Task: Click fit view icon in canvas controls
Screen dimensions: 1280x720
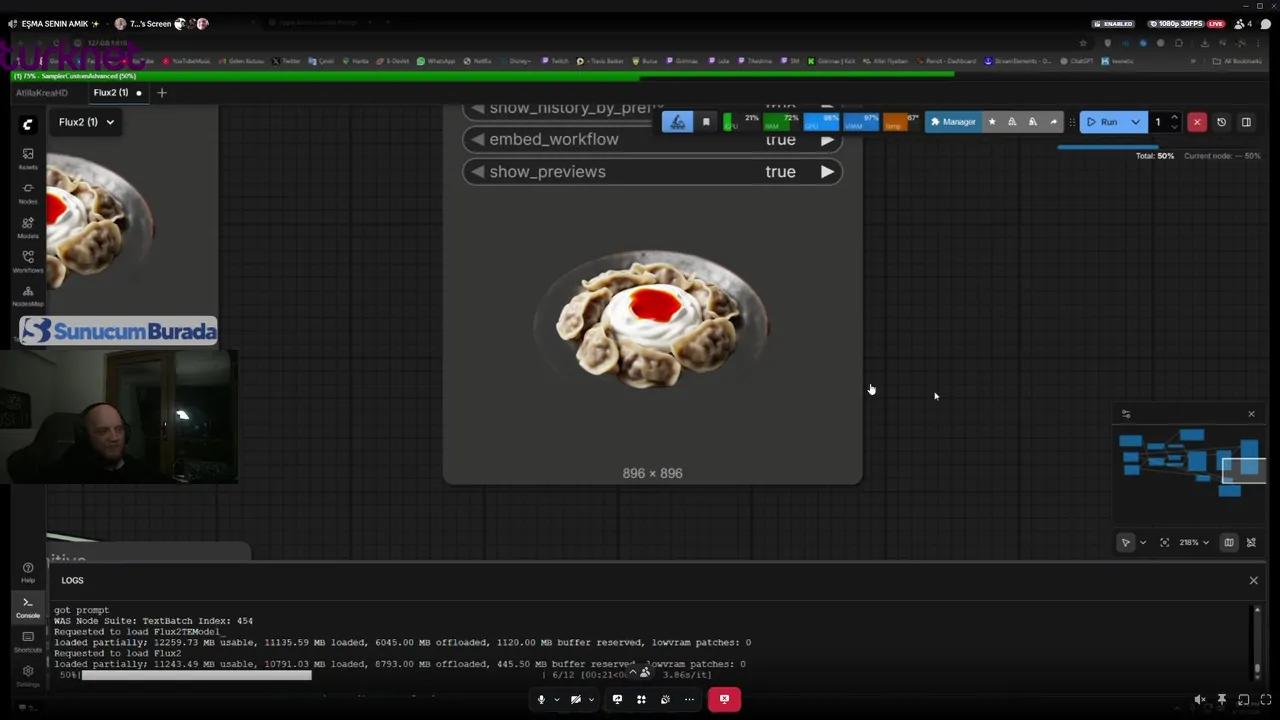Action: coord(1164,543)
